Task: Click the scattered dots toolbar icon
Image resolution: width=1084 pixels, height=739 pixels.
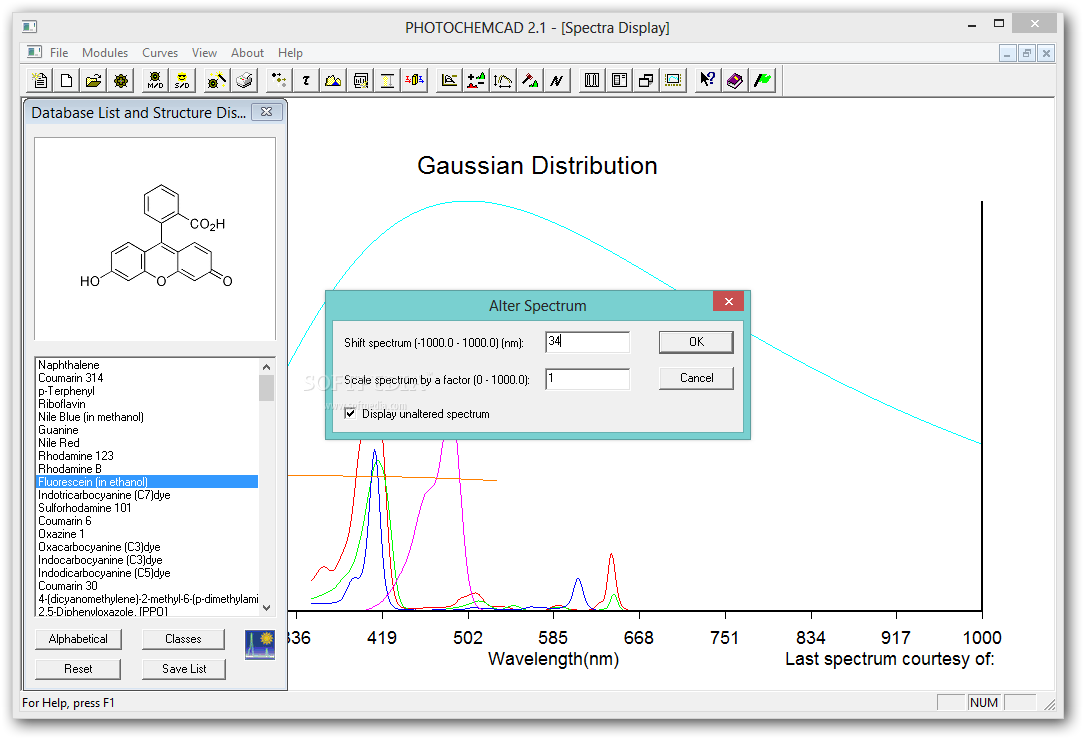Action: (x=279, y=80)
